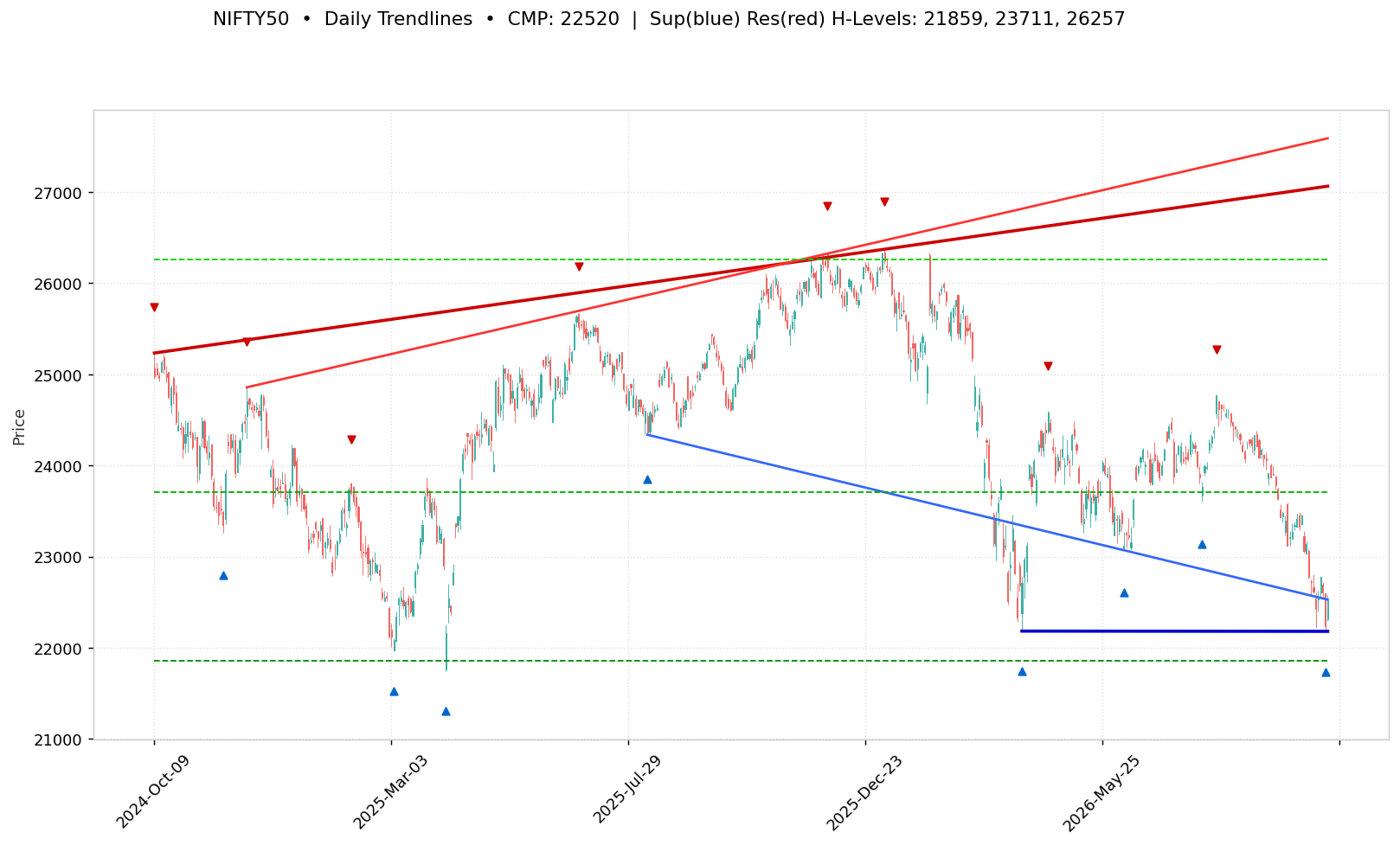Click the red triangle marker near 25100
The image size is (1400, 845).
click(x=1048, y=366)
